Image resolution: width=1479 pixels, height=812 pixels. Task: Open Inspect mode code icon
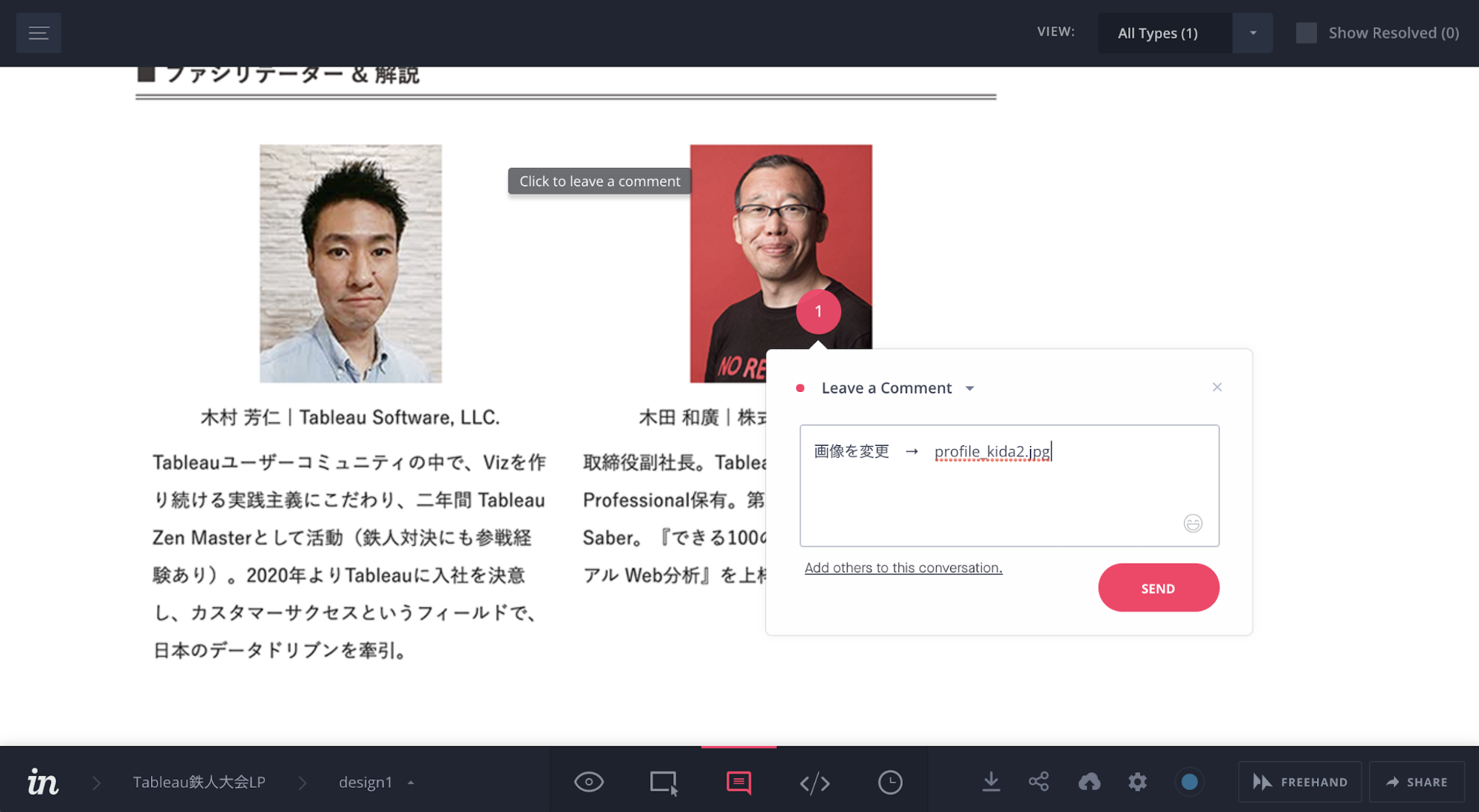coord(815,782)
